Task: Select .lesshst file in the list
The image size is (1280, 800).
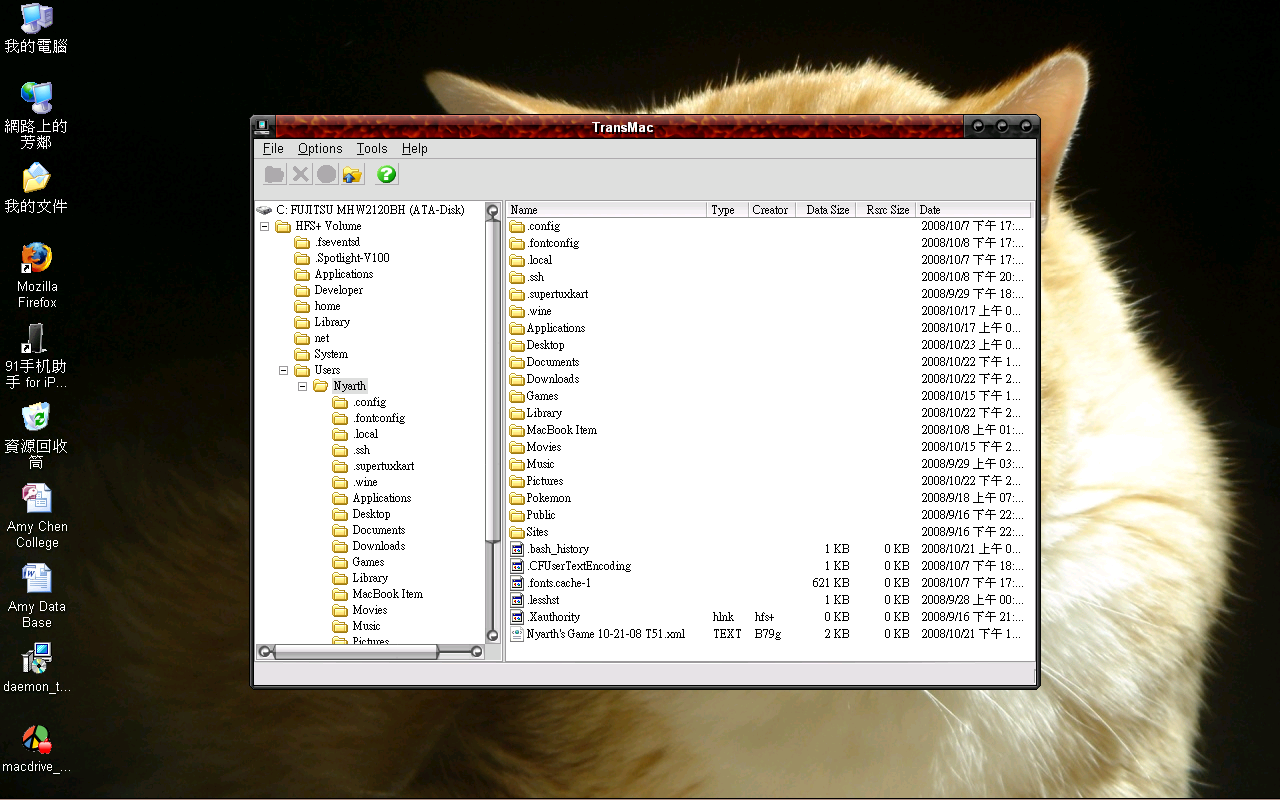Action: 543,600
